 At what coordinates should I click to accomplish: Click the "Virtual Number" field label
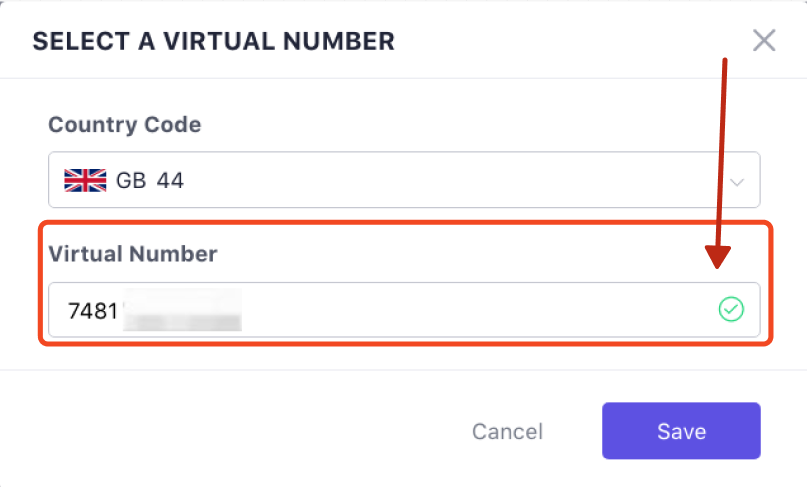133,254
